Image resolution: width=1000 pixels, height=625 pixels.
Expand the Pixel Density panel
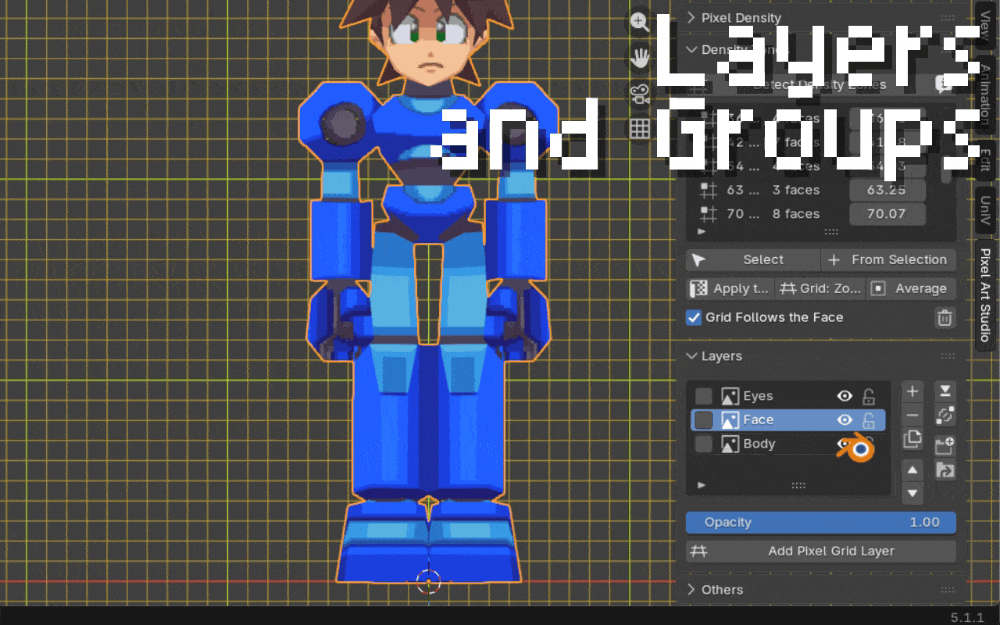click(691, 18)
